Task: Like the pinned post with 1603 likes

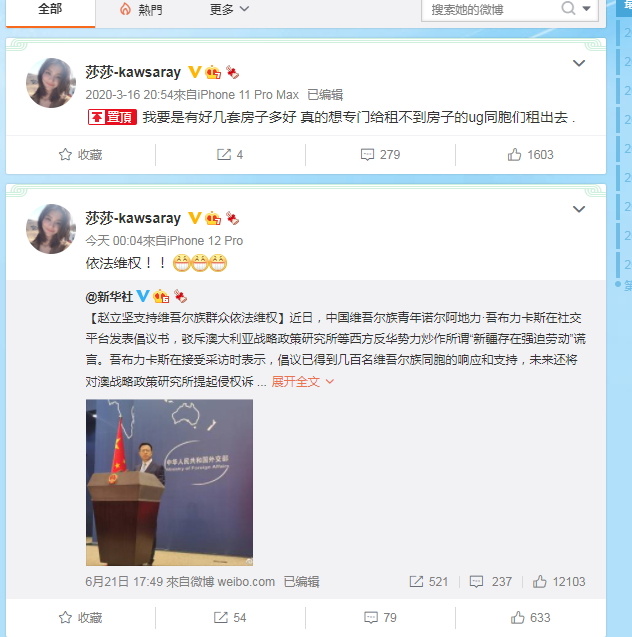Action: pyautogui.click(x=530, y=155)
